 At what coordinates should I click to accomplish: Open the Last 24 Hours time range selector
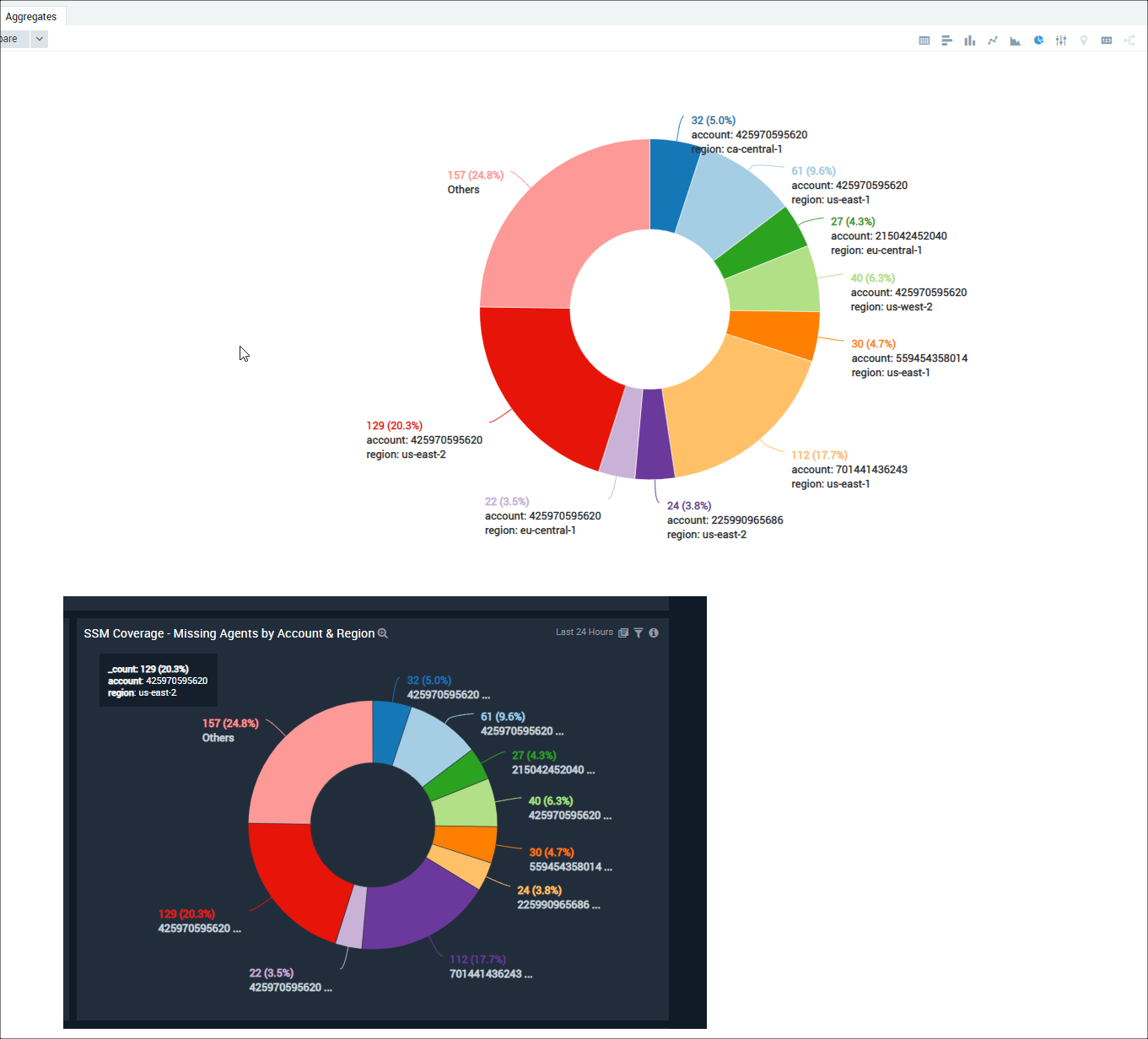coord(584,633)
